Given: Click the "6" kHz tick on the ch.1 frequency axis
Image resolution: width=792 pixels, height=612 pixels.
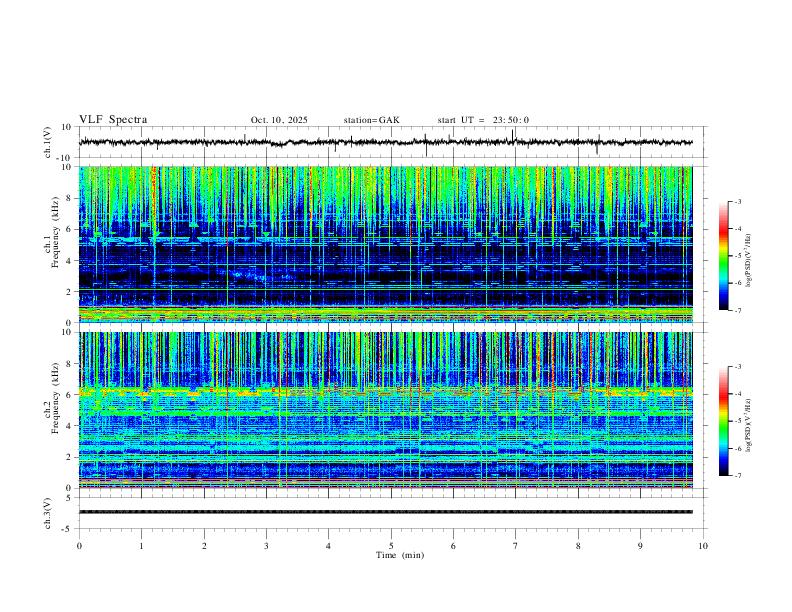Looking at the screenshot, I should pyautogui.click(x=68, y=229).
